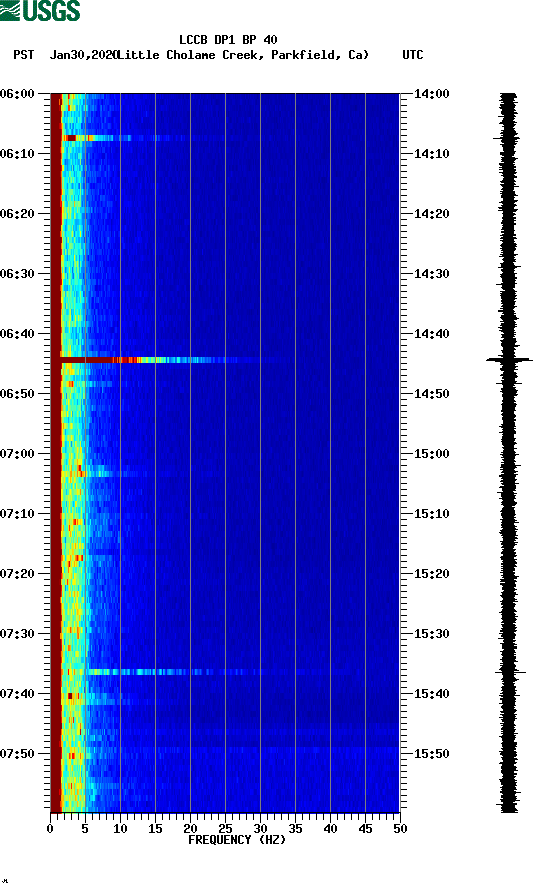
Task: Click the 'FREQUENCY (HZ)' axis label
Action: tap(237, 840)
